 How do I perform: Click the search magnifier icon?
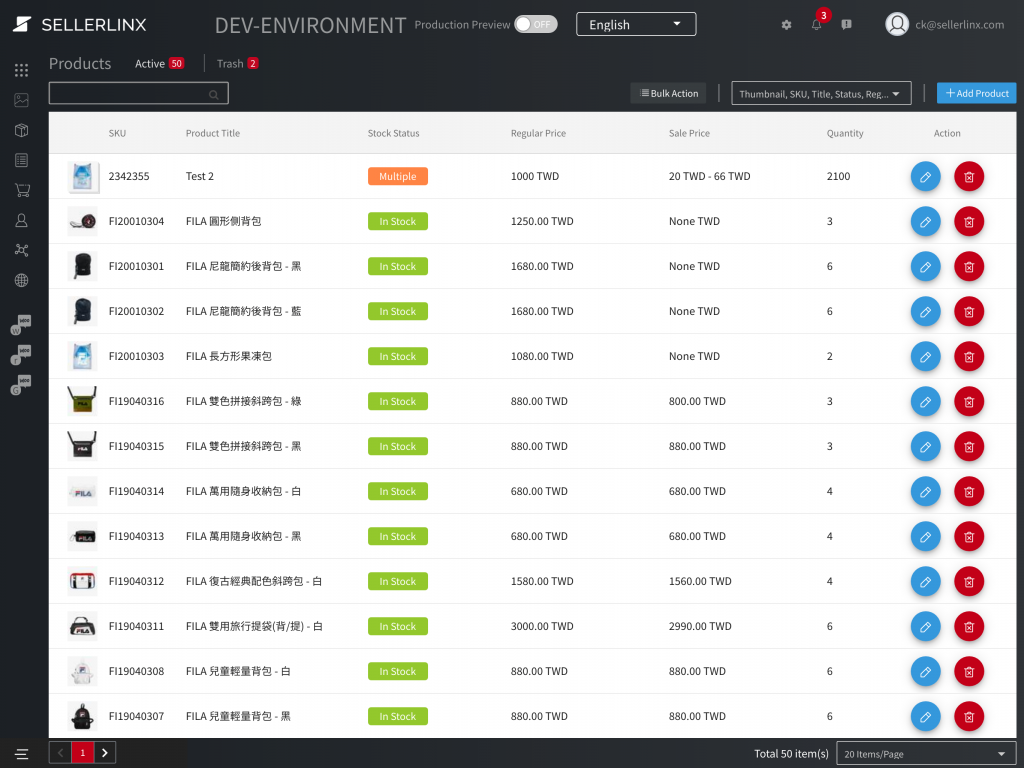click(214, 95)
